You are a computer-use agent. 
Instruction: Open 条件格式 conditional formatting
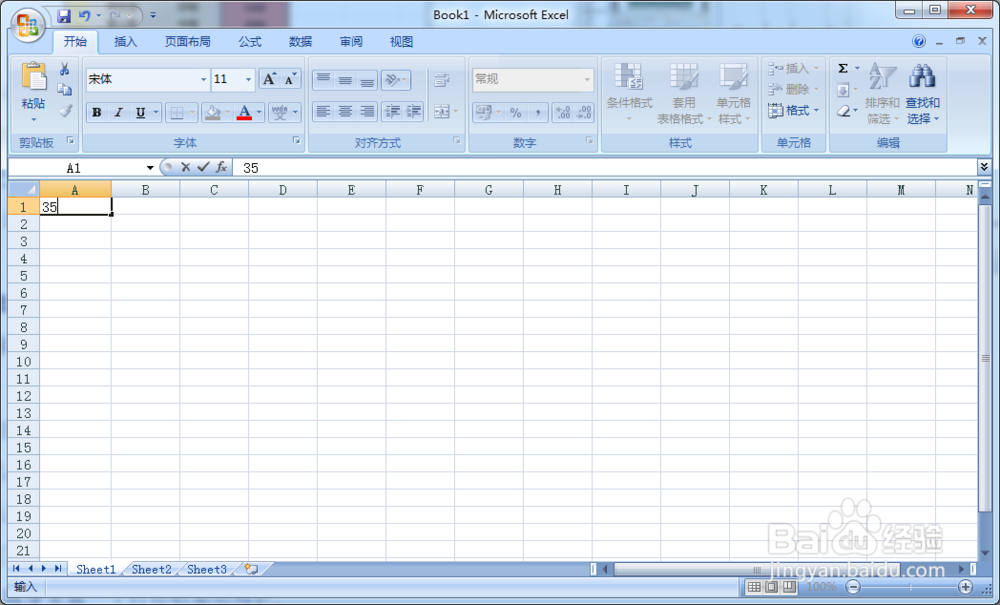pyautogui.click(x=629, y=93)
